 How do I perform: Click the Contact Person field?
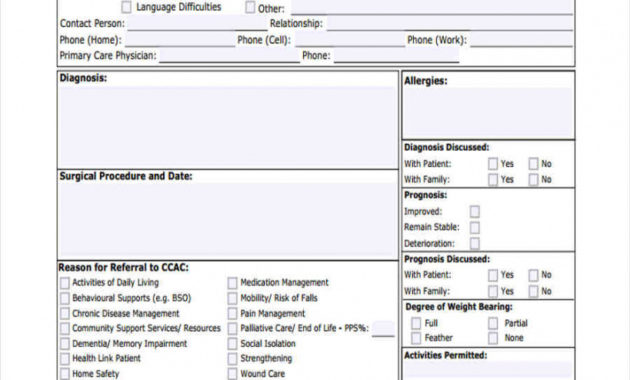click(197, 23)
